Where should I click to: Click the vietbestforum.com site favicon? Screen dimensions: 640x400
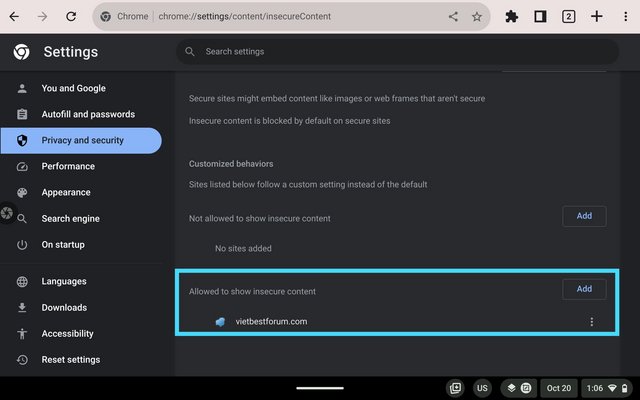[x=220, y=322]
